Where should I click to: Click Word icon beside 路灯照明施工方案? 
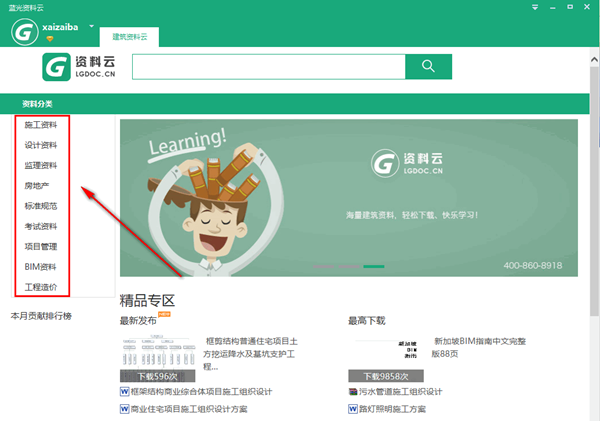click(x=353, y=409)
